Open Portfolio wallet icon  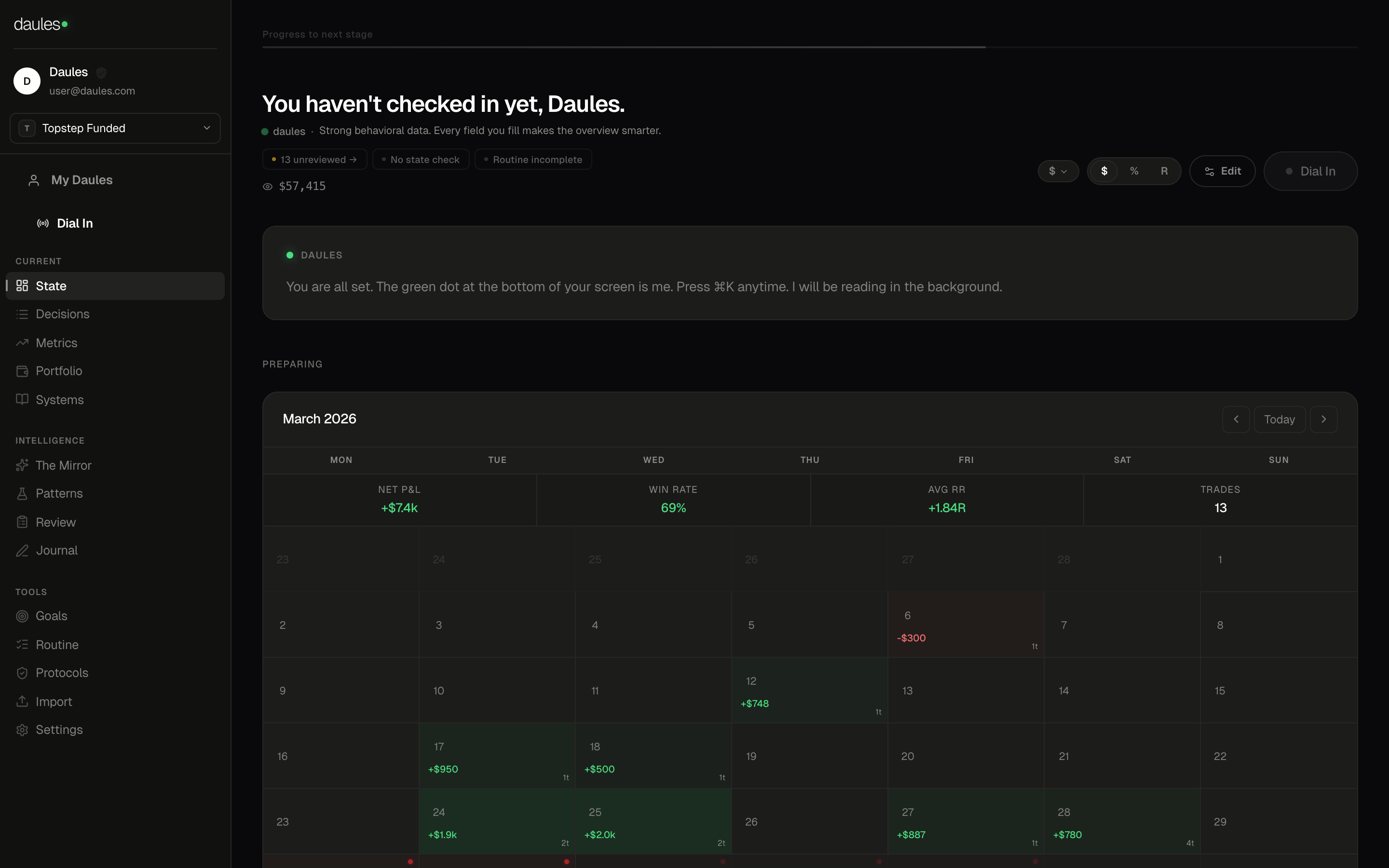22,371
